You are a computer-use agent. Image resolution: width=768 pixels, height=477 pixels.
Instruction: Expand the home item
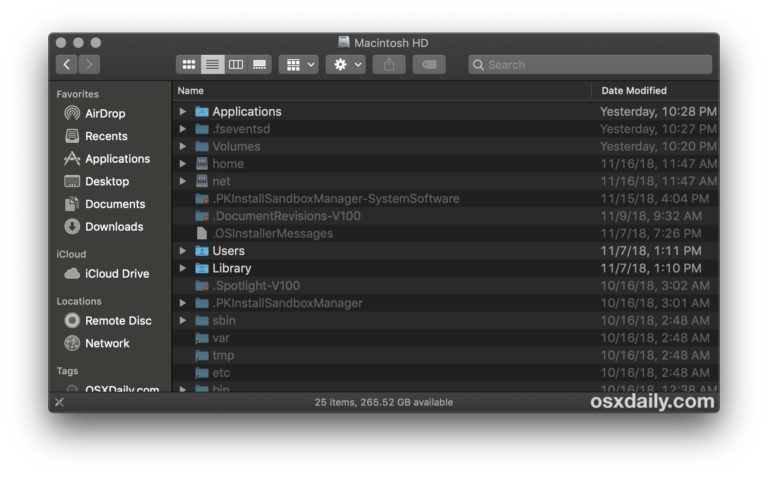point(183,164)
